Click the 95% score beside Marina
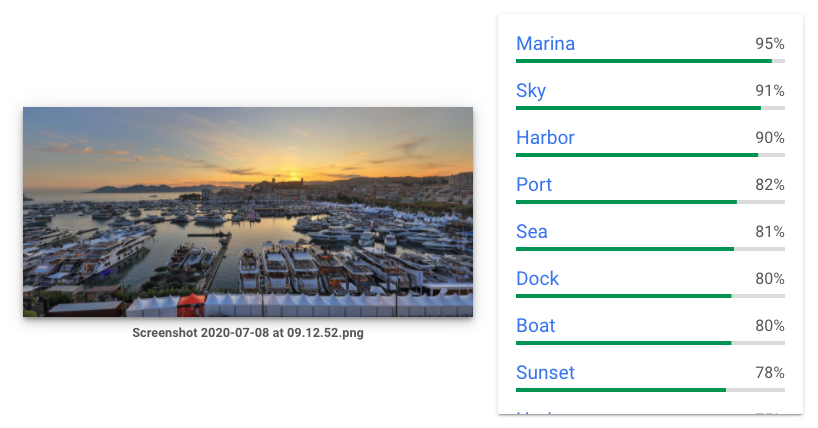This screenshot has width=818, height=428. point(770,45)
